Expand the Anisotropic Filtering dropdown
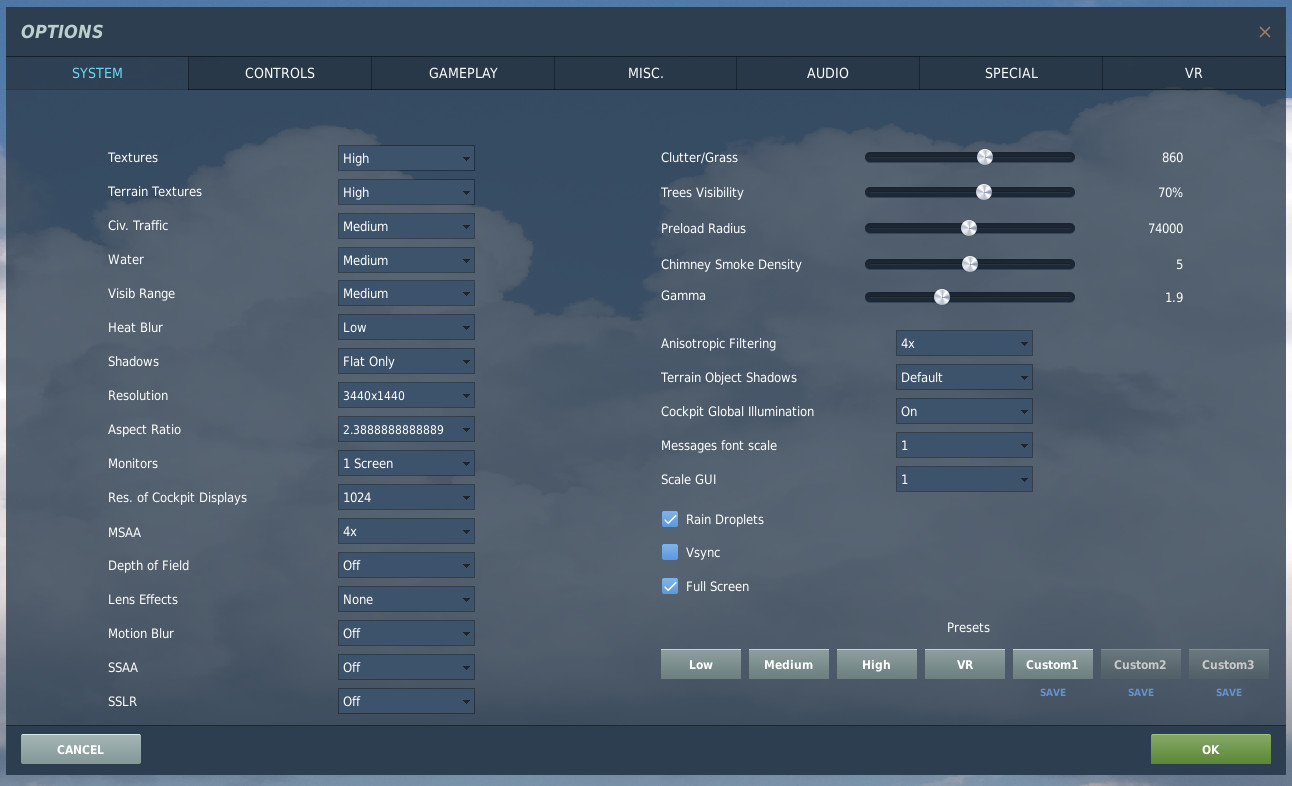Screen dimensions: 1292x786 [964, 344]
